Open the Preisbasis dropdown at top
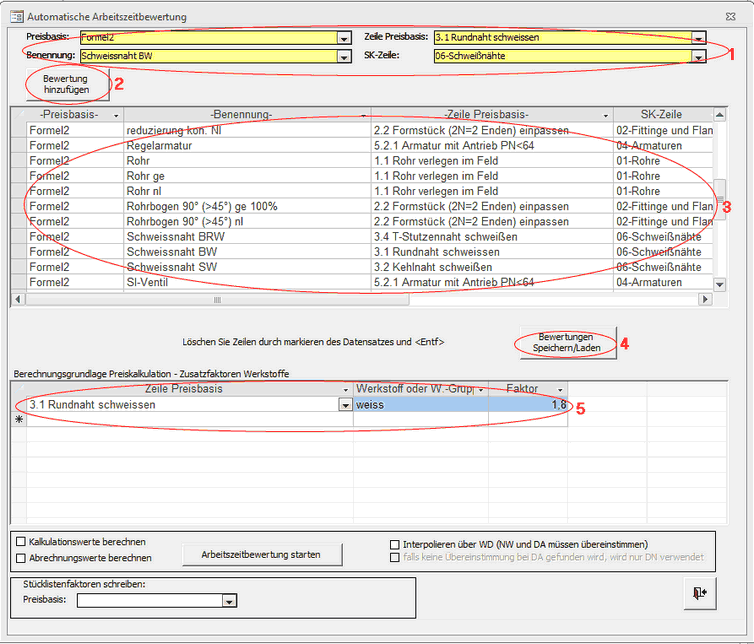 pos(344,37)
